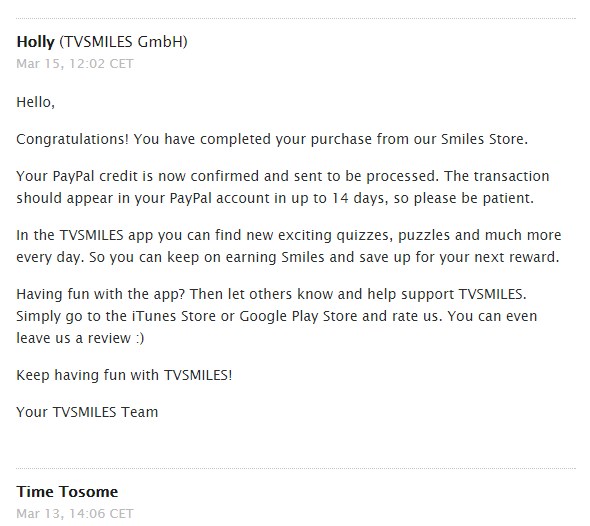Click the Your TVSMILES Team signature

point(87,412)
